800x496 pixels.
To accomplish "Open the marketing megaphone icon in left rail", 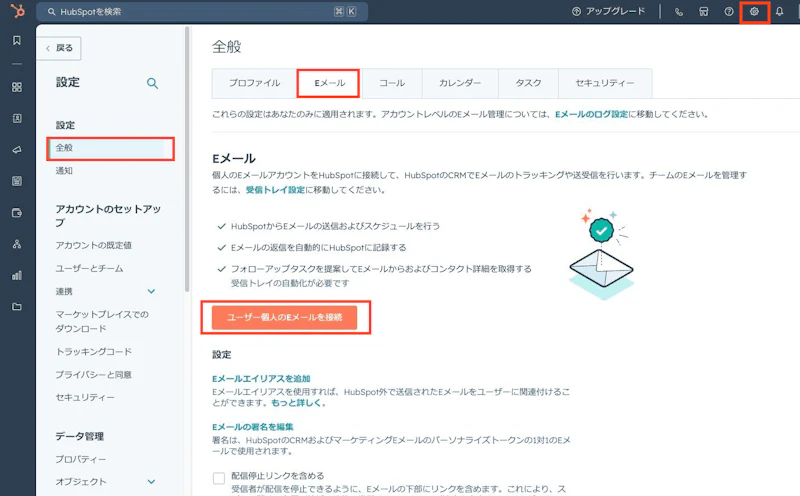I will tap(17, 150).
